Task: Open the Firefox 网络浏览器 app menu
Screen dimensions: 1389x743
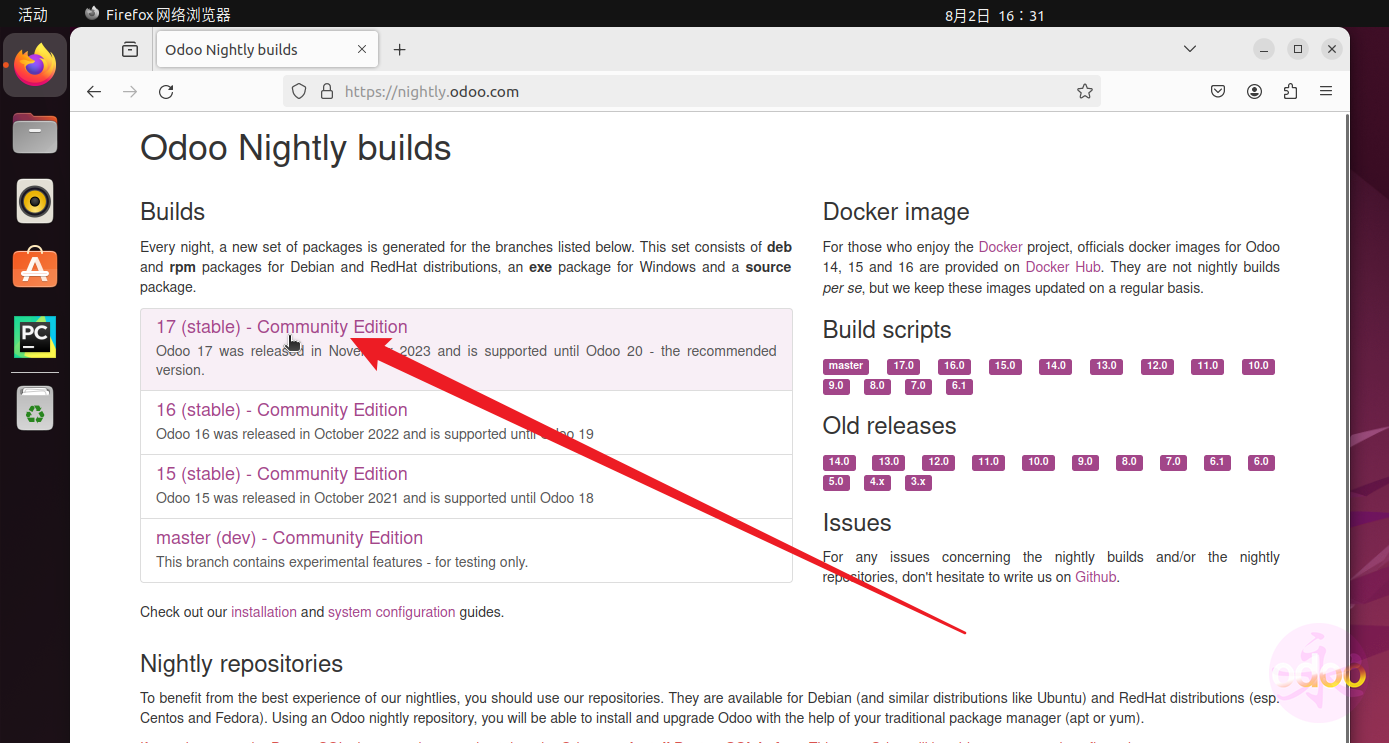Action: (158, 15)
